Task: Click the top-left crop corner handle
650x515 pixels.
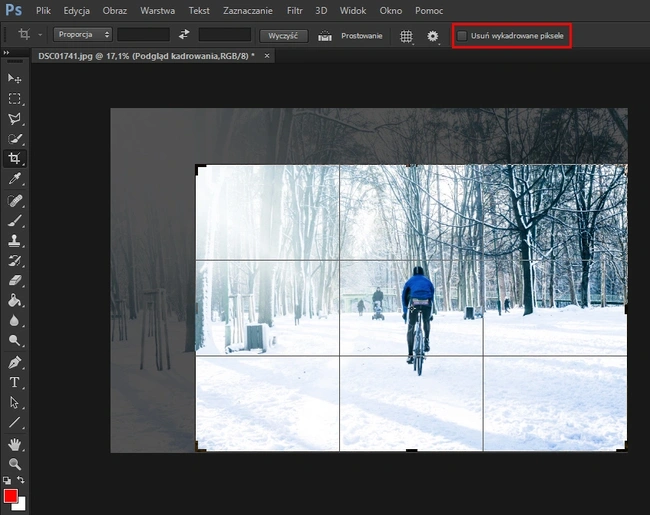Action: click(199, 169)
